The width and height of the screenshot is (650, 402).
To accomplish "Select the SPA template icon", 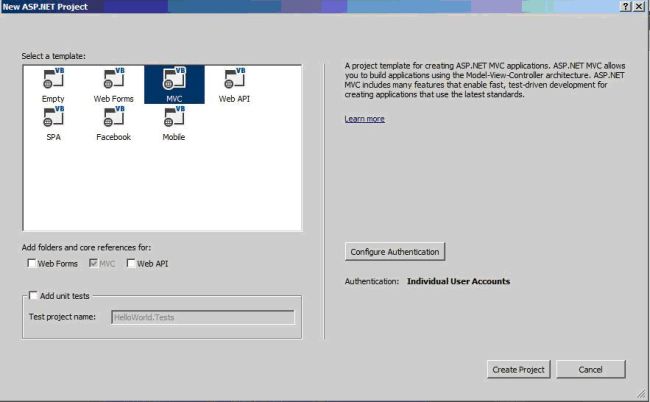I will pos(53,116).
